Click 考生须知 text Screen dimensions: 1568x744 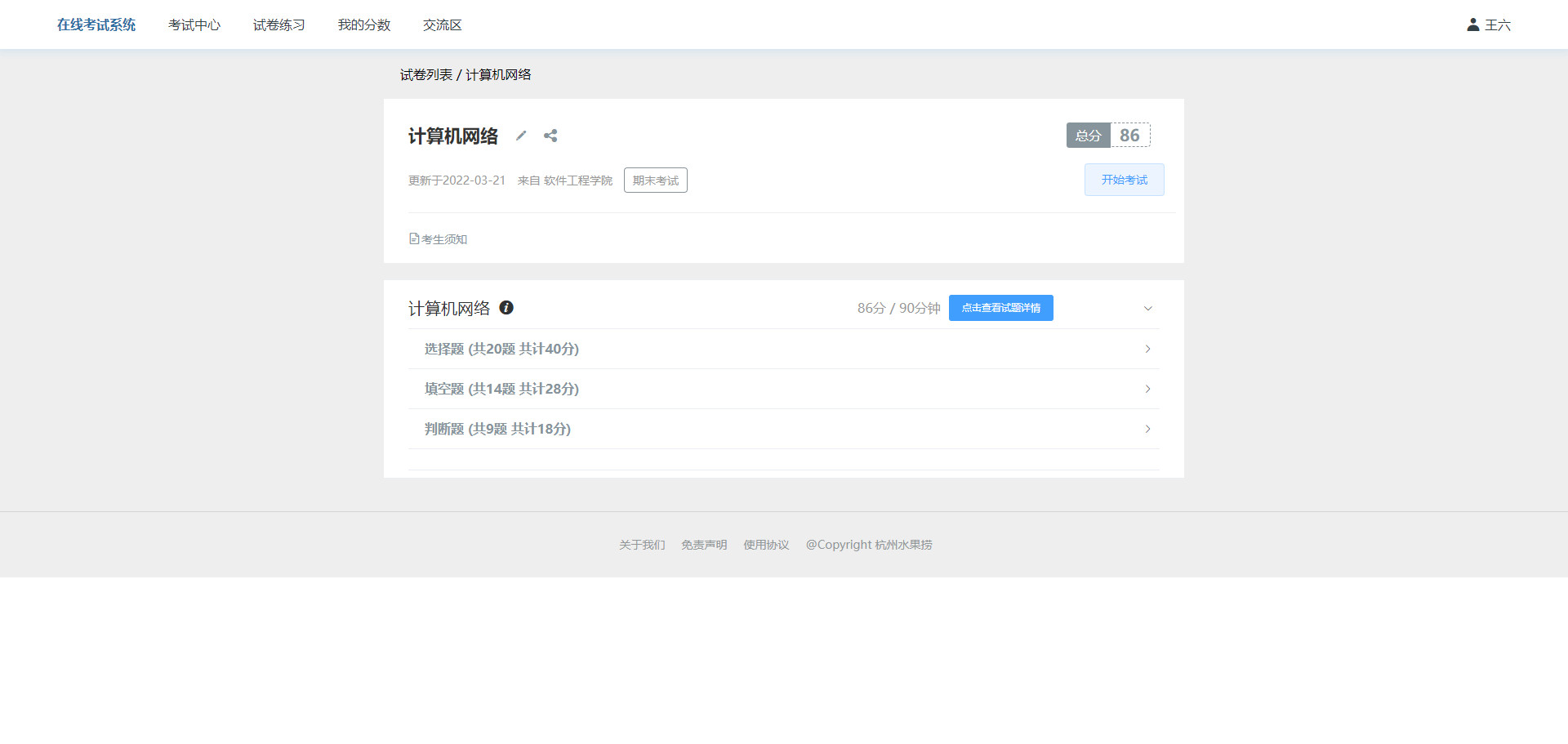[x=444, y=239]
